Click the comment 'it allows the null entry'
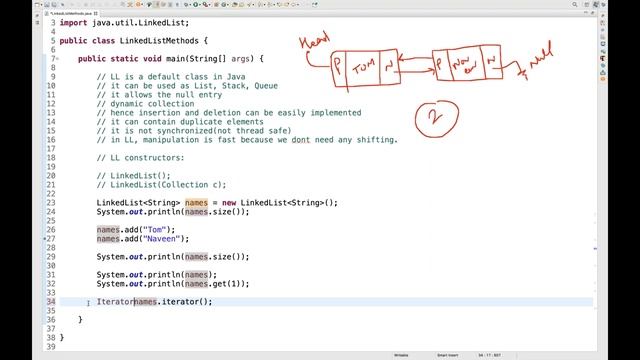The image size is (640, 360). pos(160,95)
